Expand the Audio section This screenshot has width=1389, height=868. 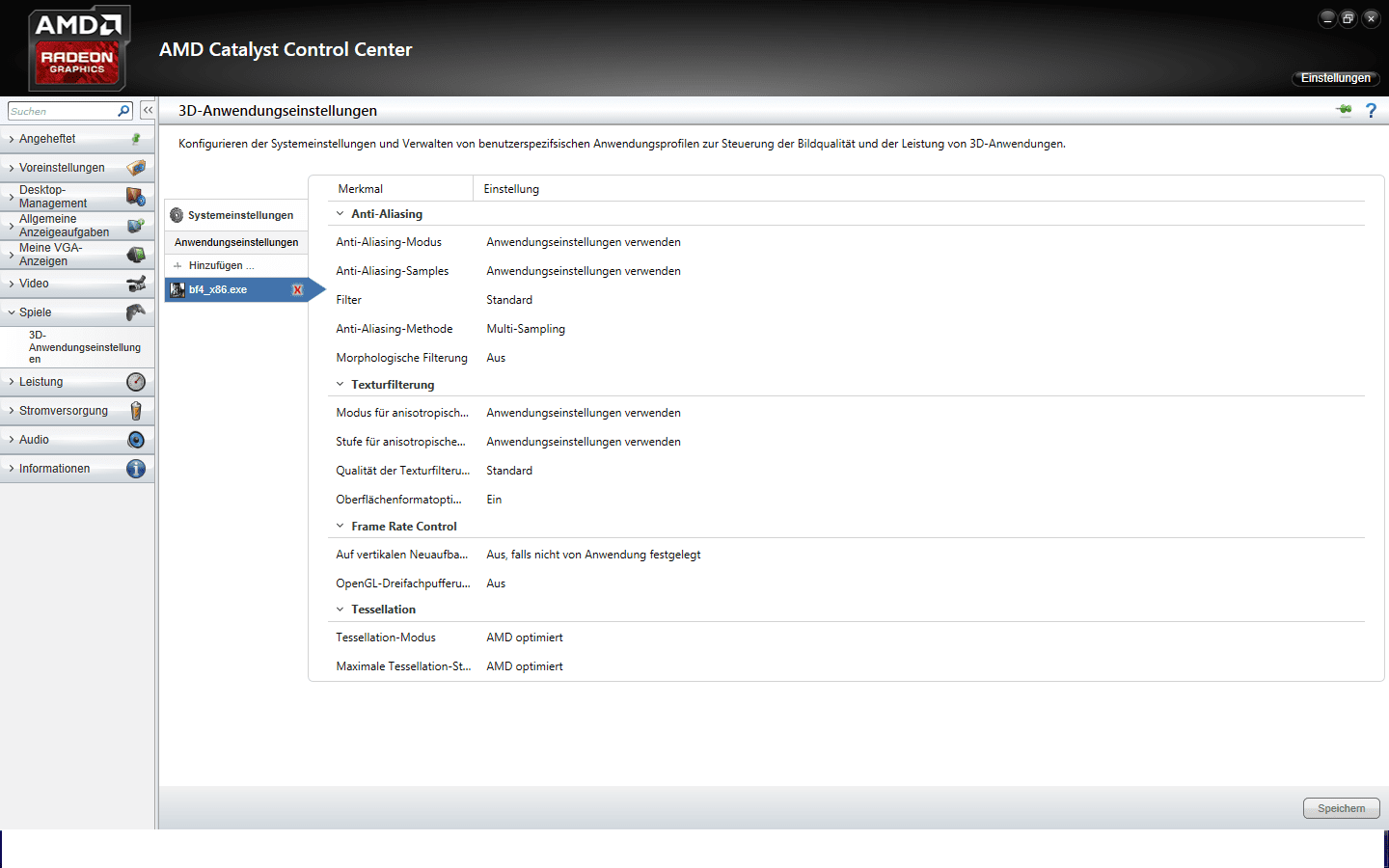(12, 440)
